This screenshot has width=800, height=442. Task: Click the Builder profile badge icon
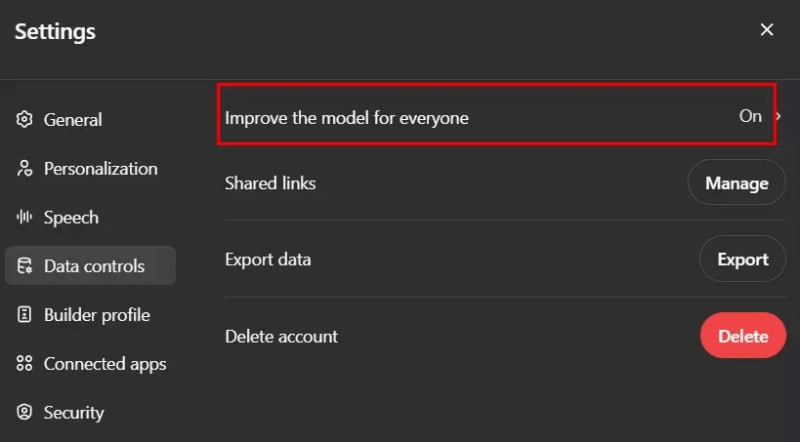point(25,316)
